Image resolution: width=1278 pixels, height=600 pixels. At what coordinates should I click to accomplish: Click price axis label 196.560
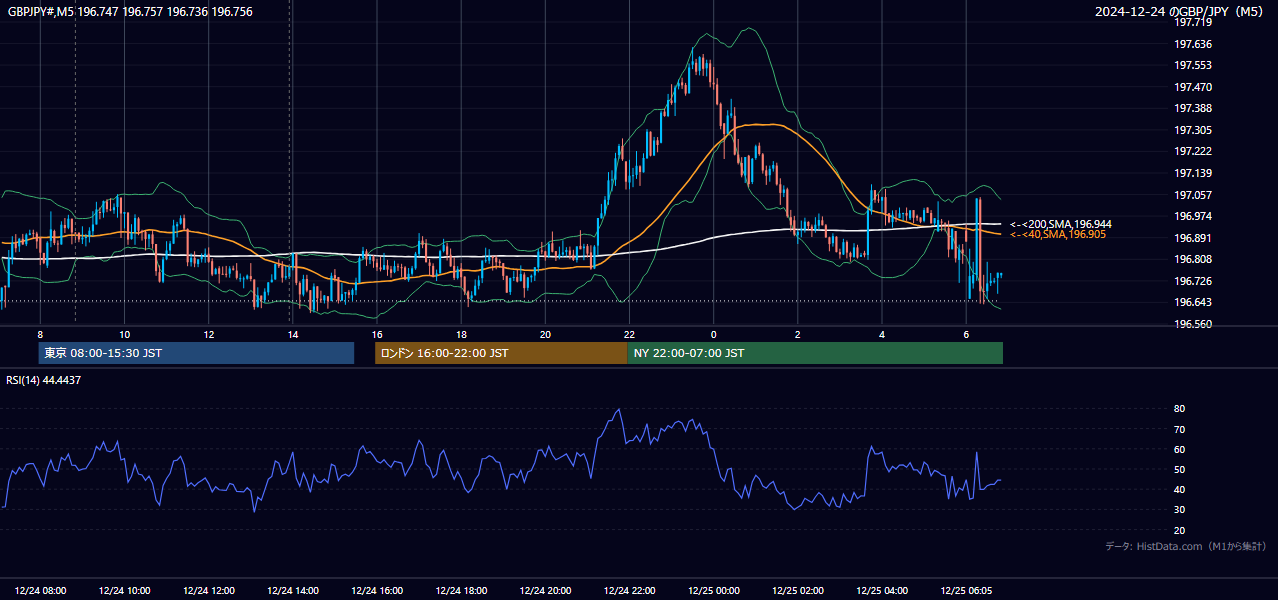click(x=1193, y=324)
